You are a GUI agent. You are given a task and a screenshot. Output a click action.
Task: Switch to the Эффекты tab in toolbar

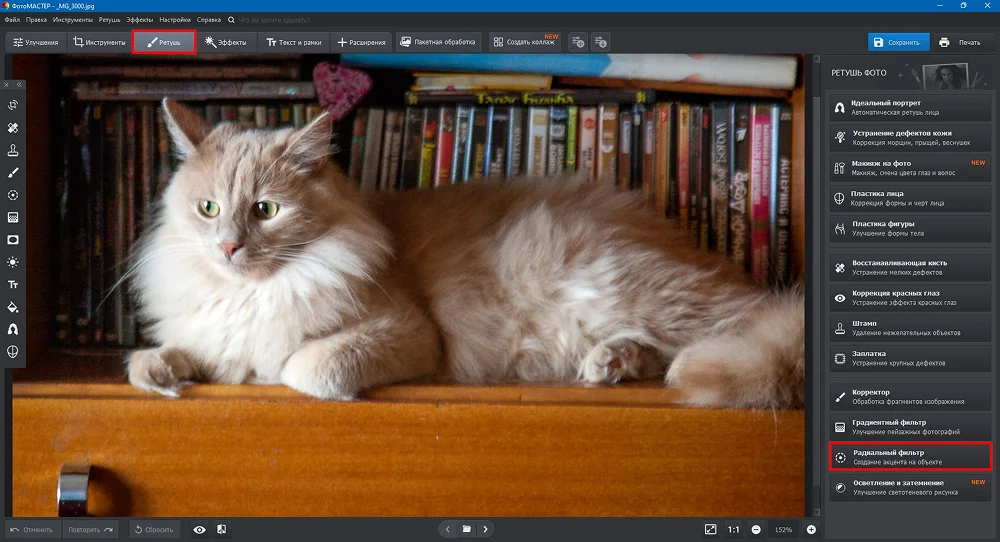click(226, 42)
